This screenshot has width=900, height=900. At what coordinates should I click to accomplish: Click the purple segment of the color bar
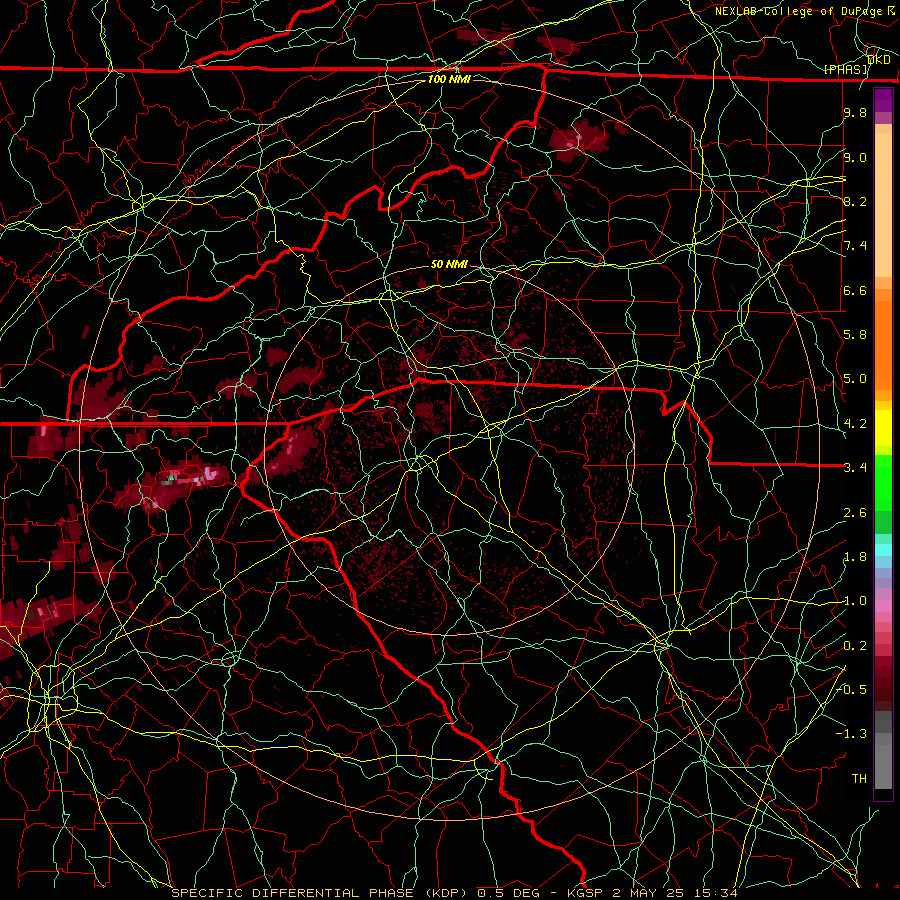point(883,100)
